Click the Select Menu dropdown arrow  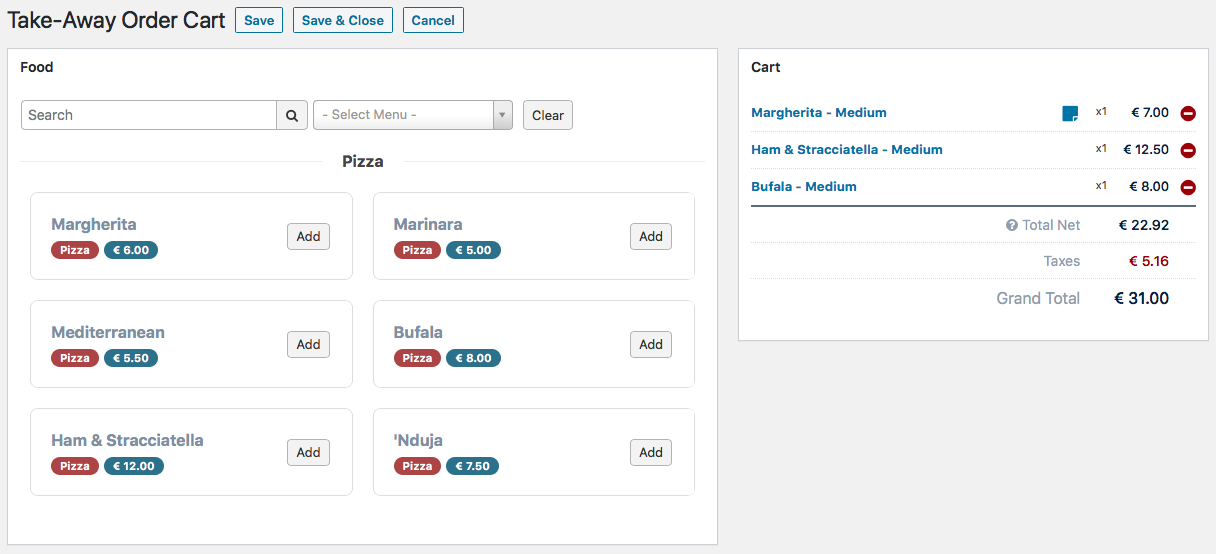point(503,115)
